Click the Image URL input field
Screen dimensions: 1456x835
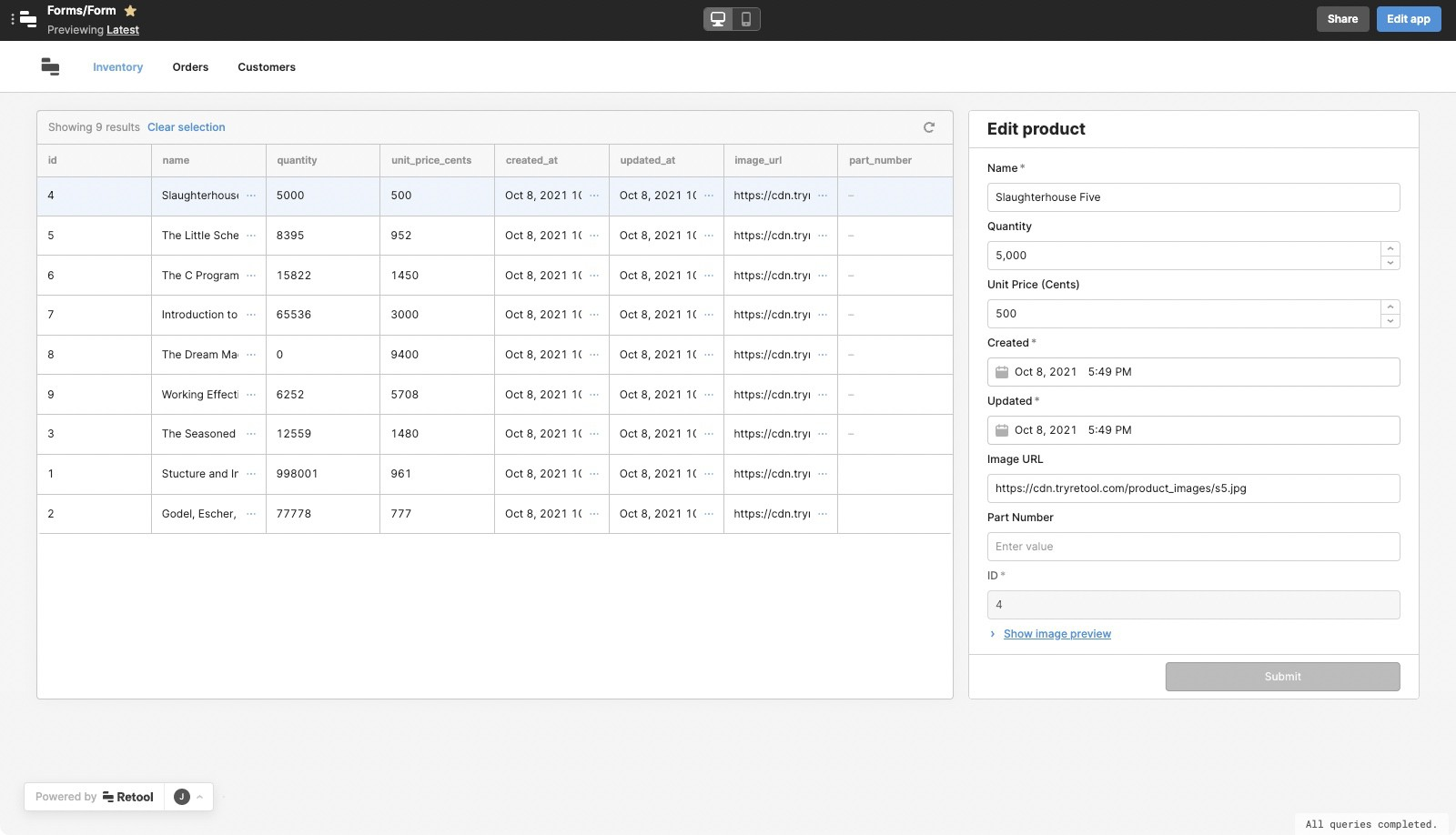(1193, 488)
